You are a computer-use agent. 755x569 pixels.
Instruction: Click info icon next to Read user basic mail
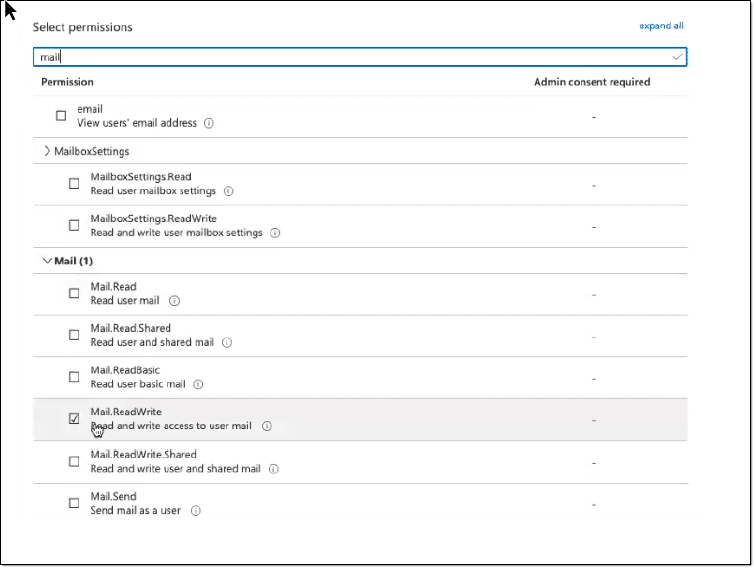click(198, 384)
